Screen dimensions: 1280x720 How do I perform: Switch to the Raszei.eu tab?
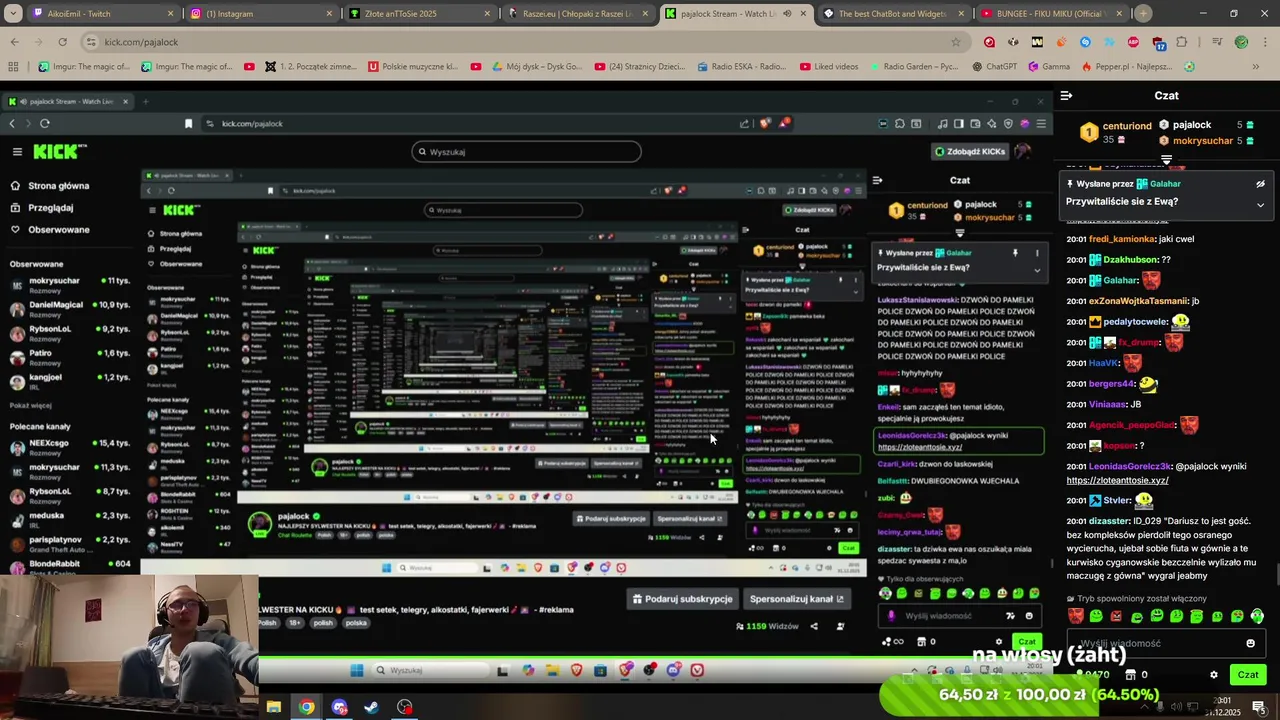[x=578, y=14]
